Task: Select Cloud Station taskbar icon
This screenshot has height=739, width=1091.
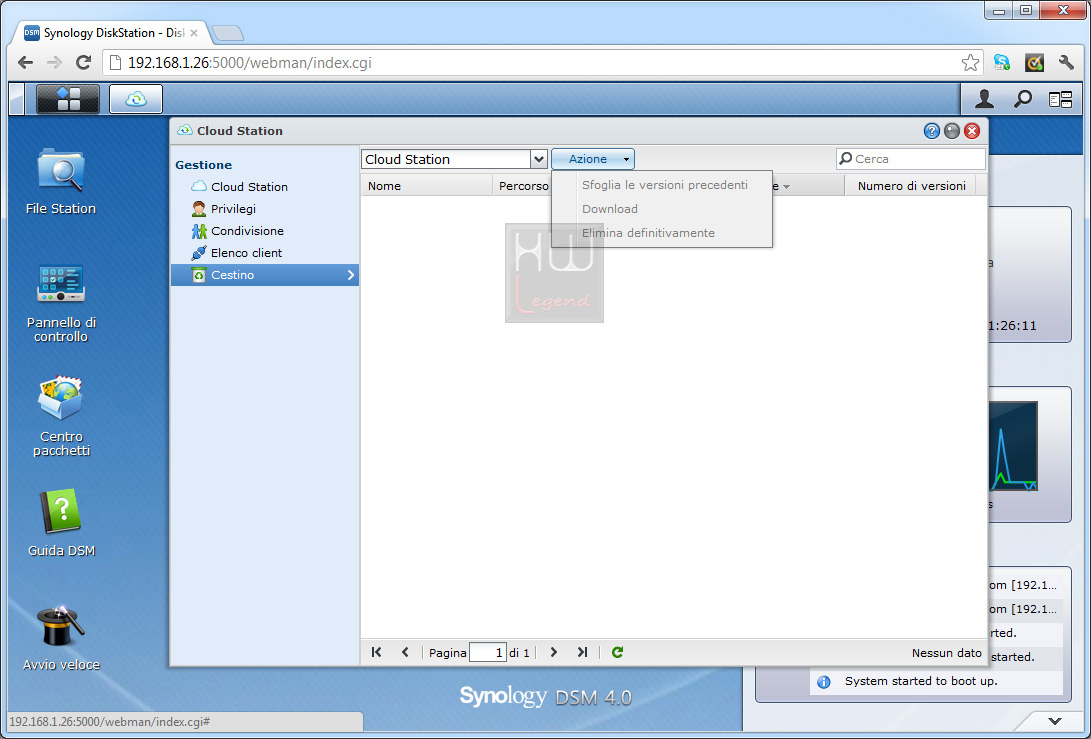Action: click(136, 99)
